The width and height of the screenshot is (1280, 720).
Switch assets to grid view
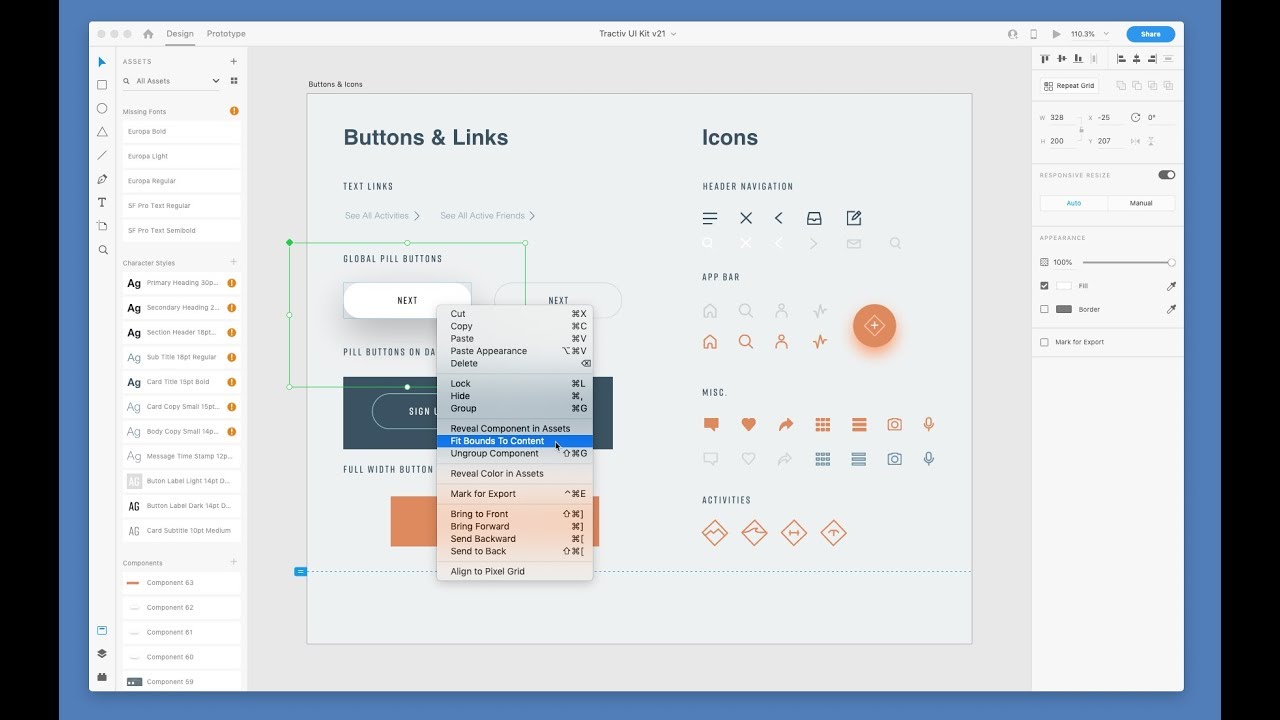(x=234, y=81)
